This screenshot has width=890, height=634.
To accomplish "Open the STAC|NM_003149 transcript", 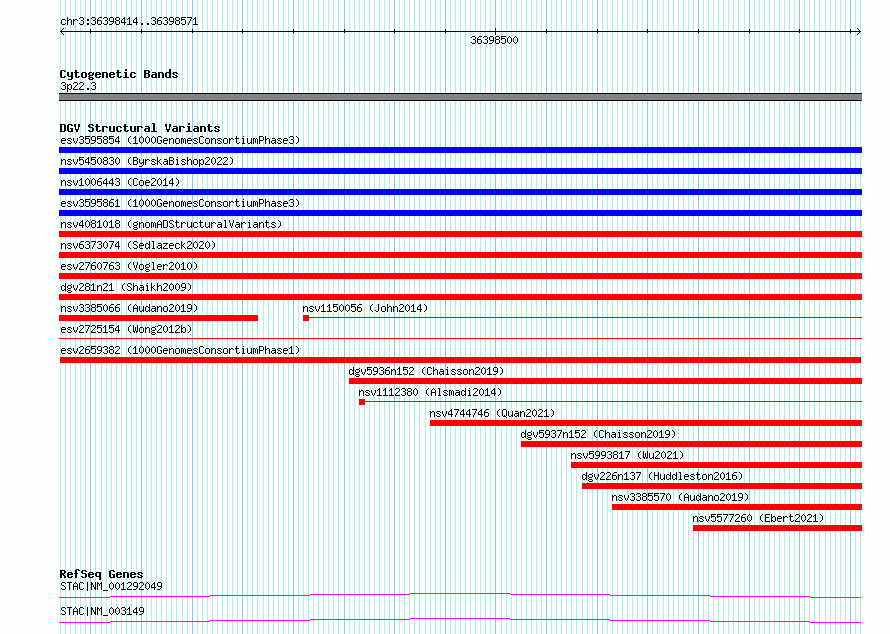I will point(102,611).
